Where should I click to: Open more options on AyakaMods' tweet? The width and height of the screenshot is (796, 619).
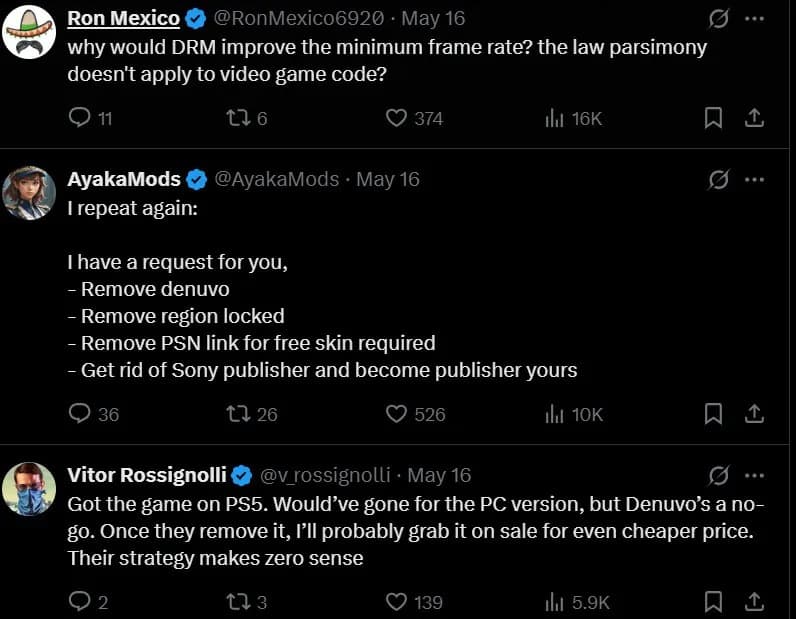pyautogui.click(x=755, y=180)
